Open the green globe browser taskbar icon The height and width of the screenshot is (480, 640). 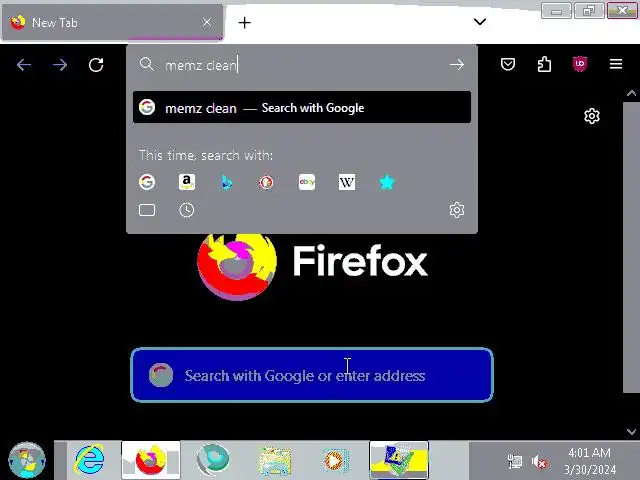tap(213, 460)
